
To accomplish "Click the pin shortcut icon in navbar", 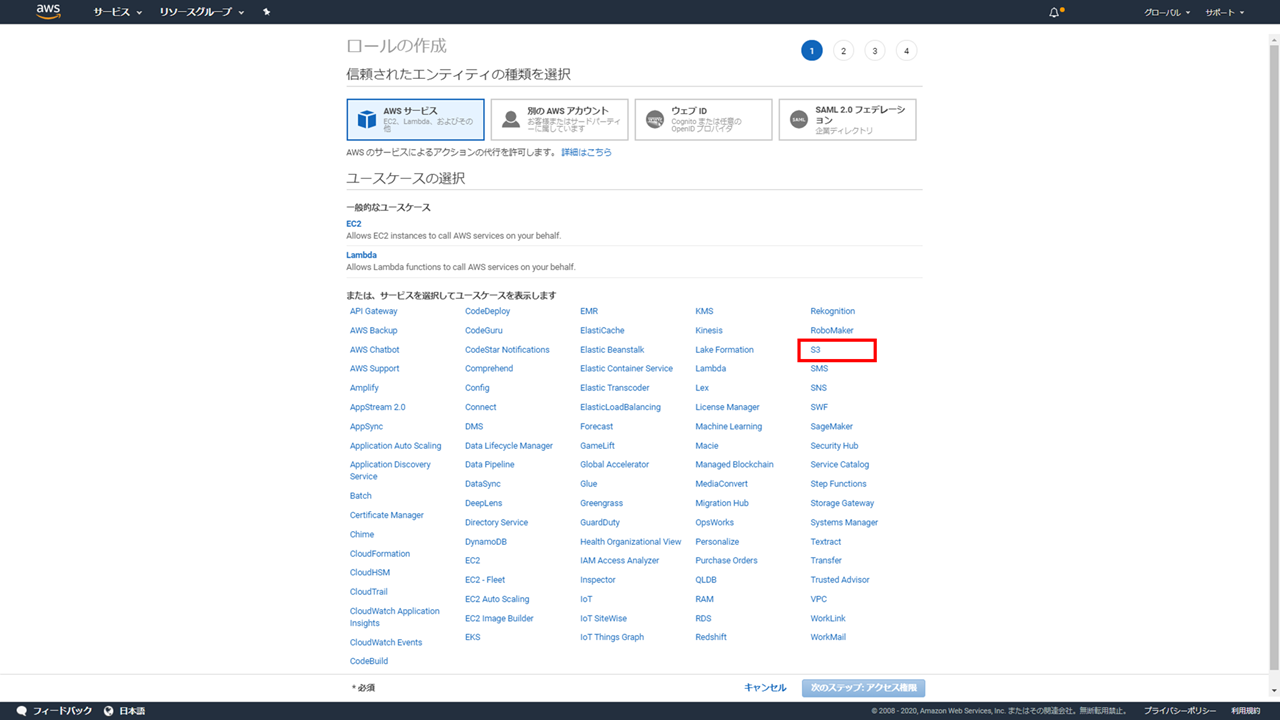I will pyautogui.click(x=266, y=12).
